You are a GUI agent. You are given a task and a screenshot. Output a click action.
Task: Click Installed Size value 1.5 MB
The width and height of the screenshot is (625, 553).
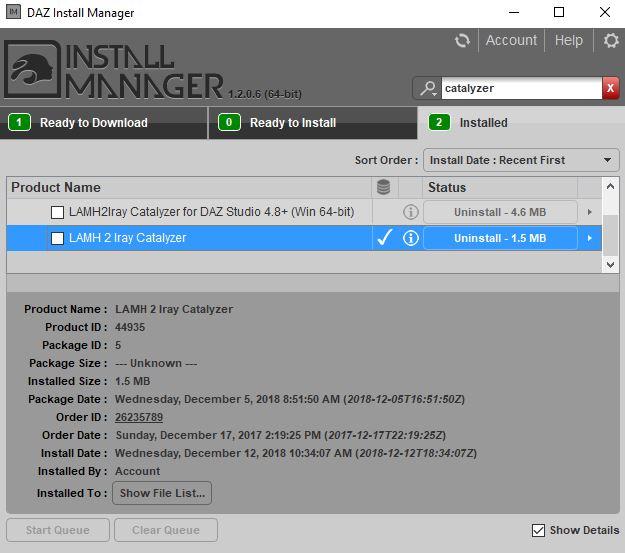coord(132,381)
